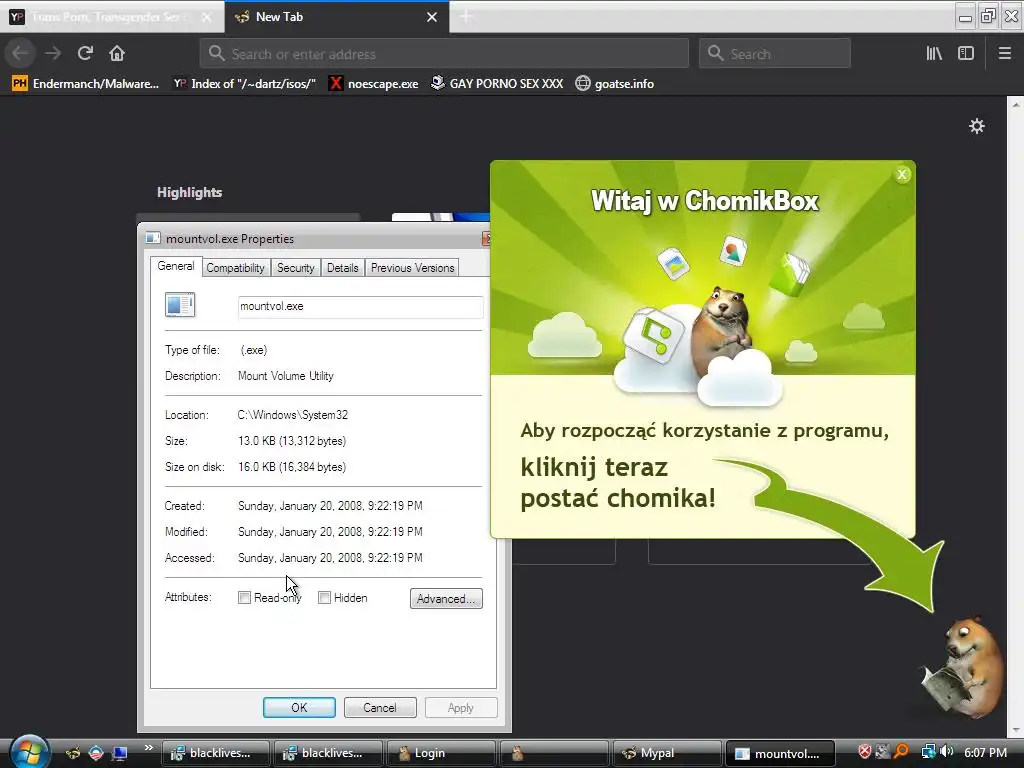
Task: Click the red security shield tray icon
Action: [865, 752]
